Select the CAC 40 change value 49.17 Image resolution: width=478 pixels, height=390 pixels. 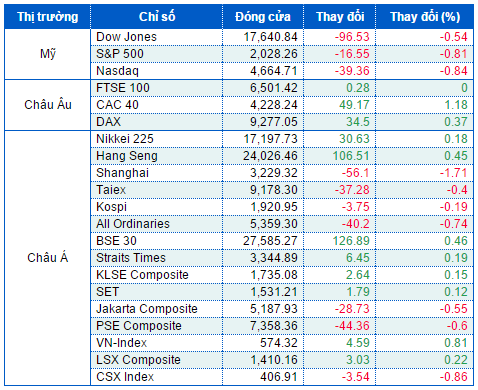(x=354, y=105)
